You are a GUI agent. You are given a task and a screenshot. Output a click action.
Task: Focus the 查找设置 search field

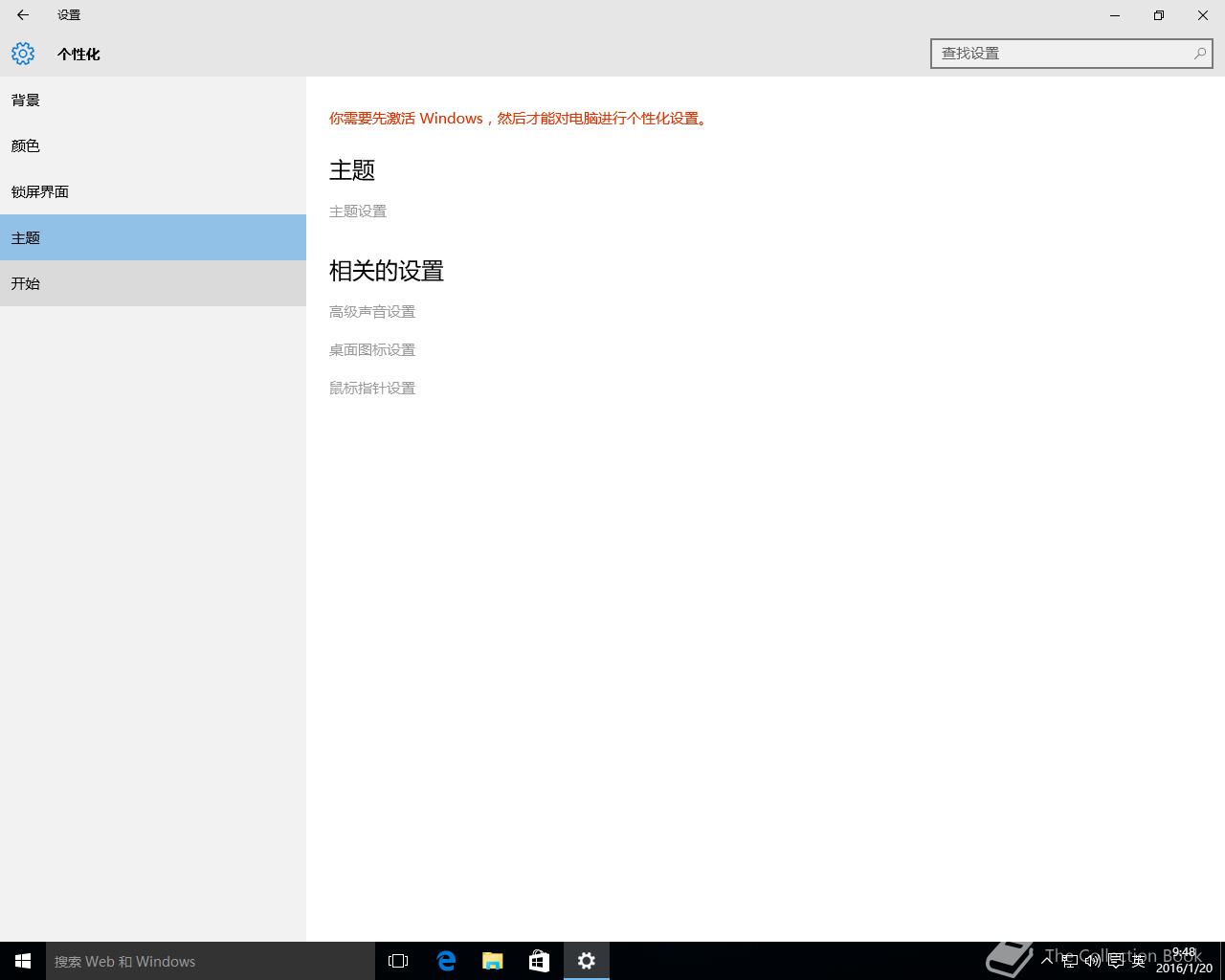(1071, 54)
